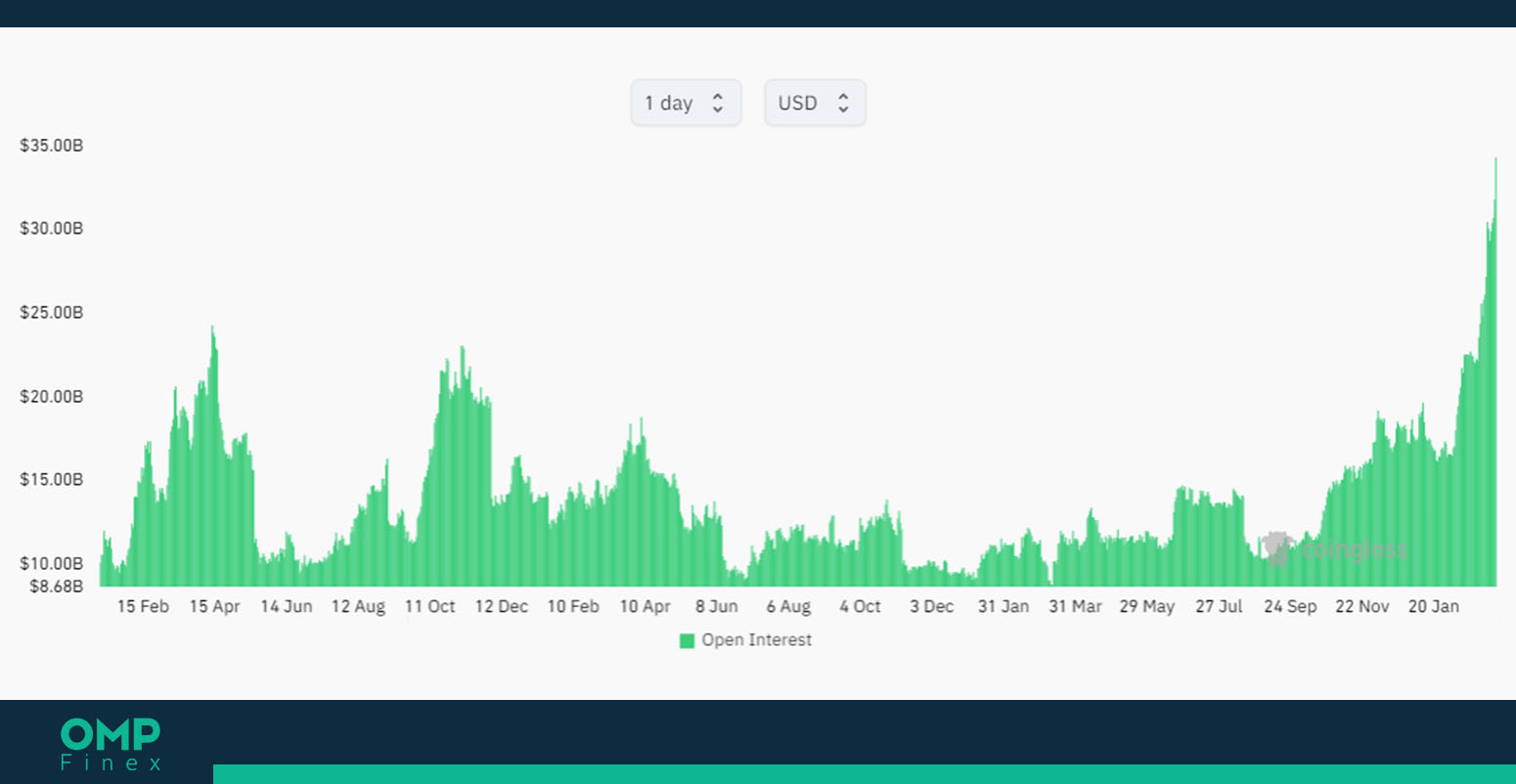Click the 8 Jun date label
This screenshot has height=784, width=1516.
tap(717, 606)
